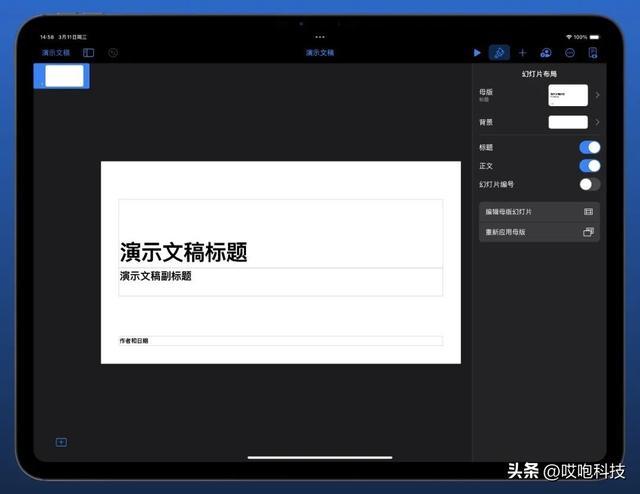
Task: Tap the 编辑母版幻灯片 button
Action: (x=539, y=211)
